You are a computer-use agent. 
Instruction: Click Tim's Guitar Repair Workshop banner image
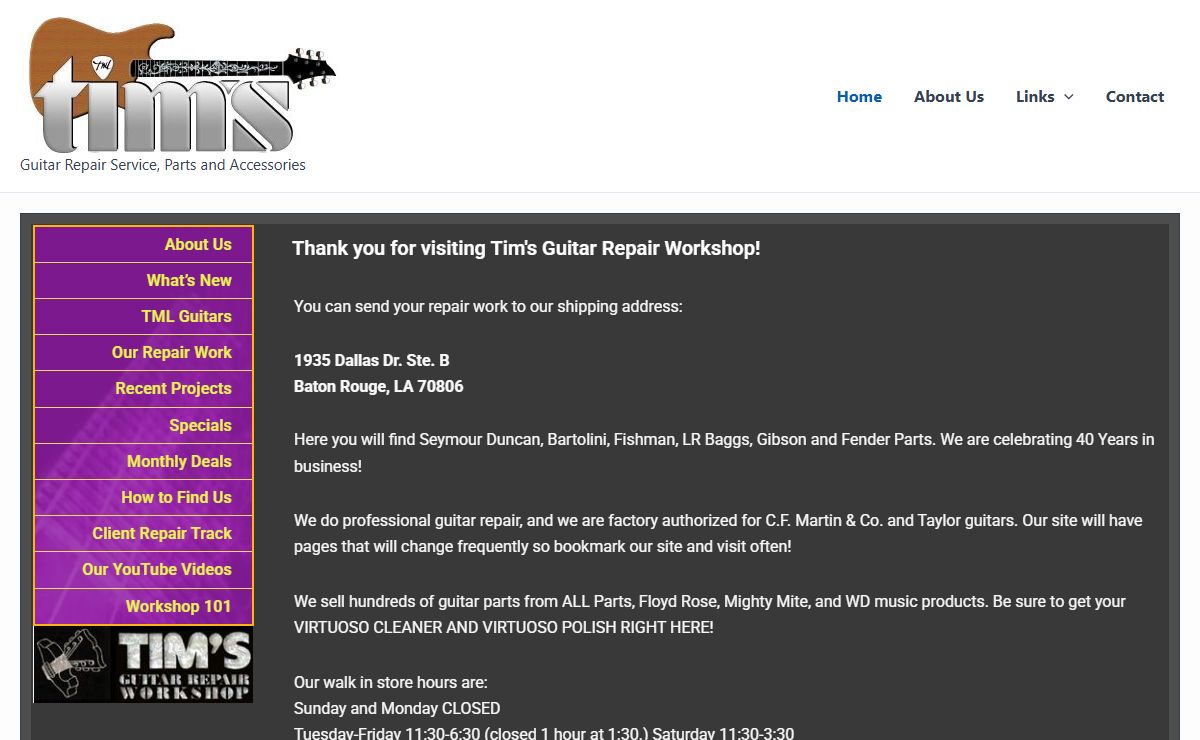tap(143, 665)
